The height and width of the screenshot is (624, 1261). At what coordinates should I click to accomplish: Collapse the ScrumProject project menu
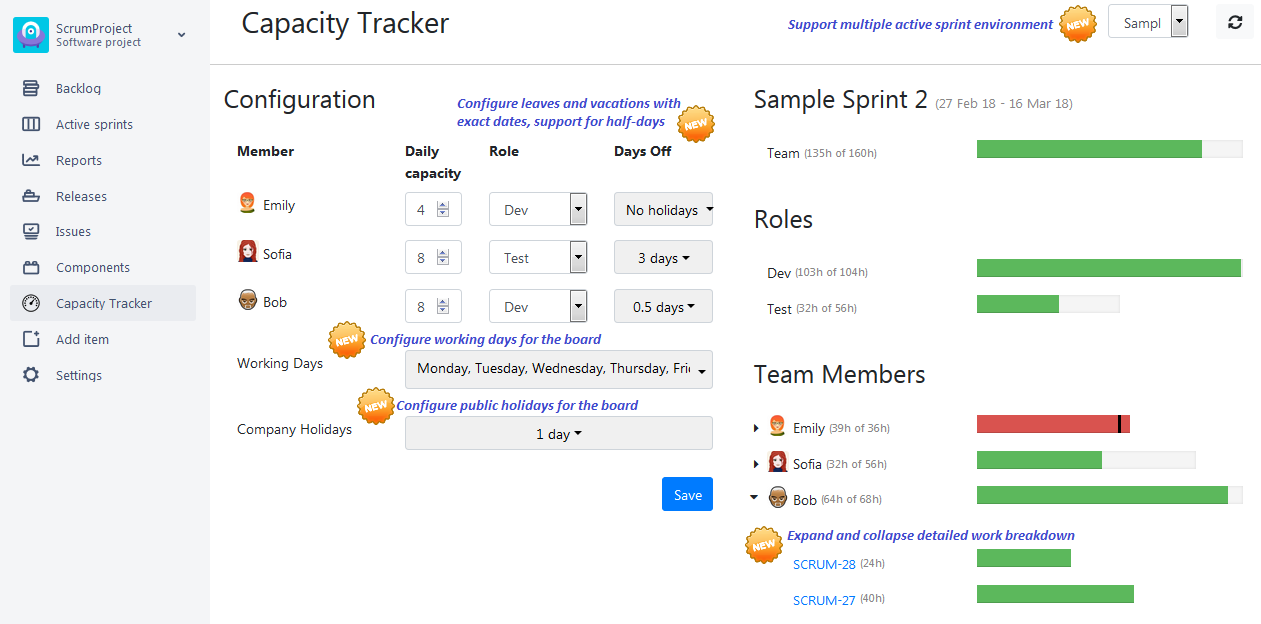coord(181,33)
